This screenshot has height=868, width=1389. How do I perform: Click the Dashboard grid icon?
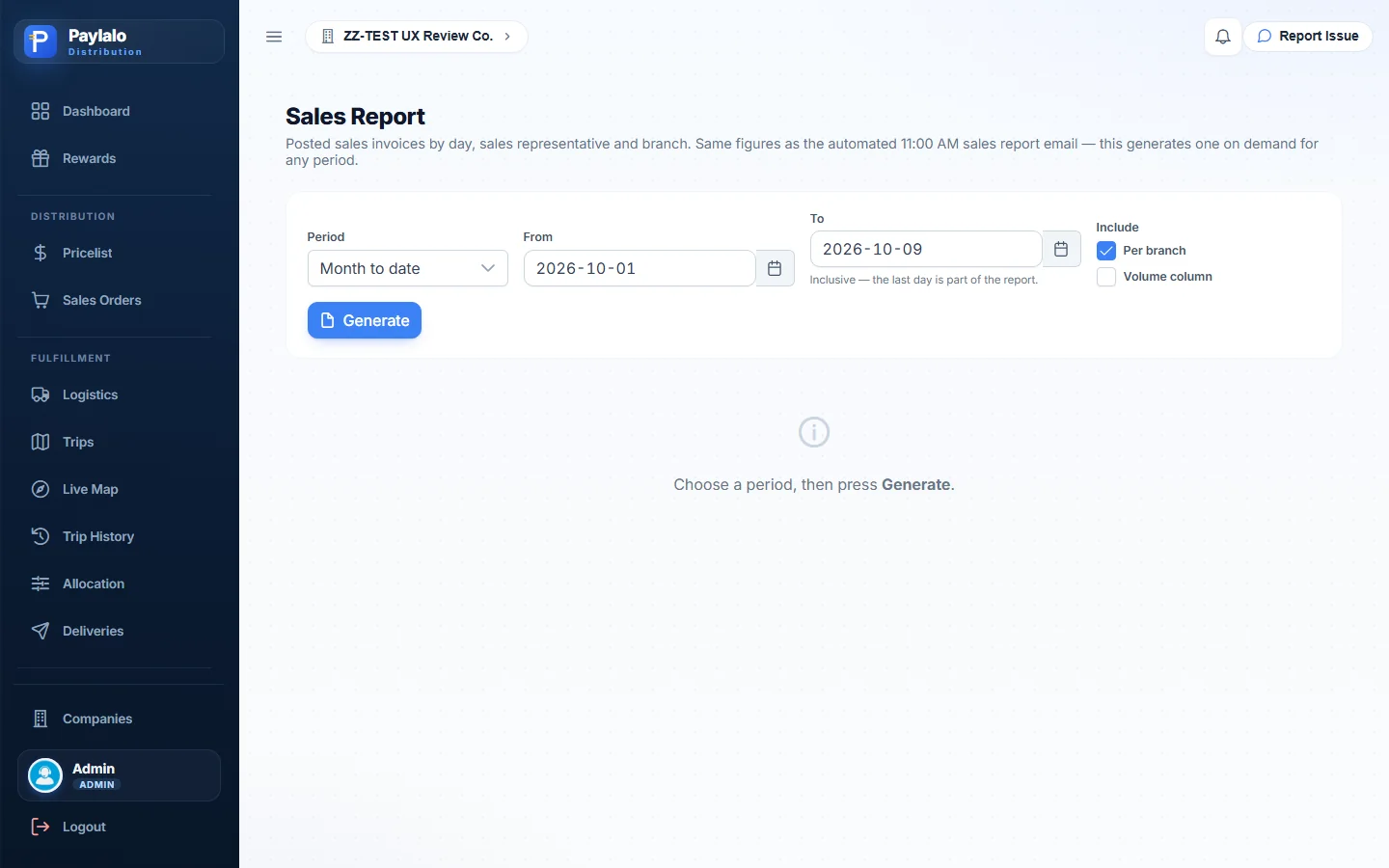tap(41, 111)
